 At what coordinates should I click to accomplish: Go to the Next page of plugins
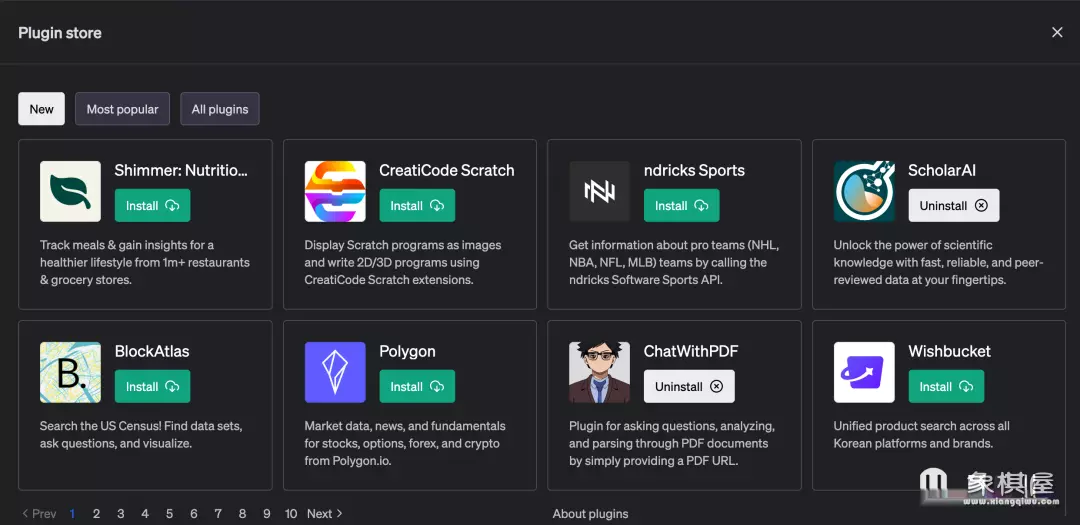click(x=324, y=514)
